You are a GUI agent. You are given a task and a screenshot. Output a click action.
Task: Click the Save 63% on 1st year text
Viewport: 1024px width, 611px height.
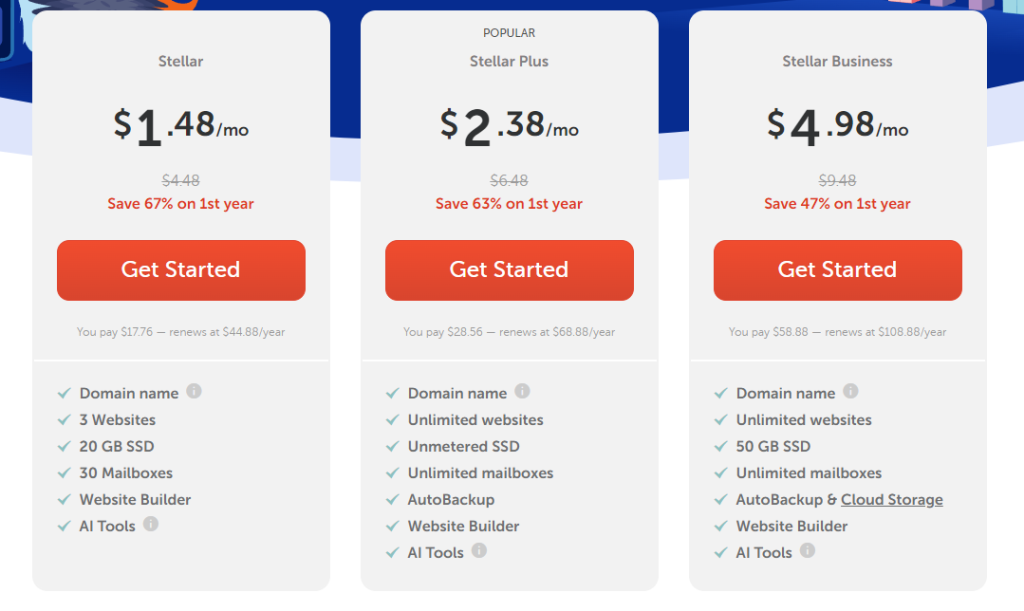coord(509,204)
